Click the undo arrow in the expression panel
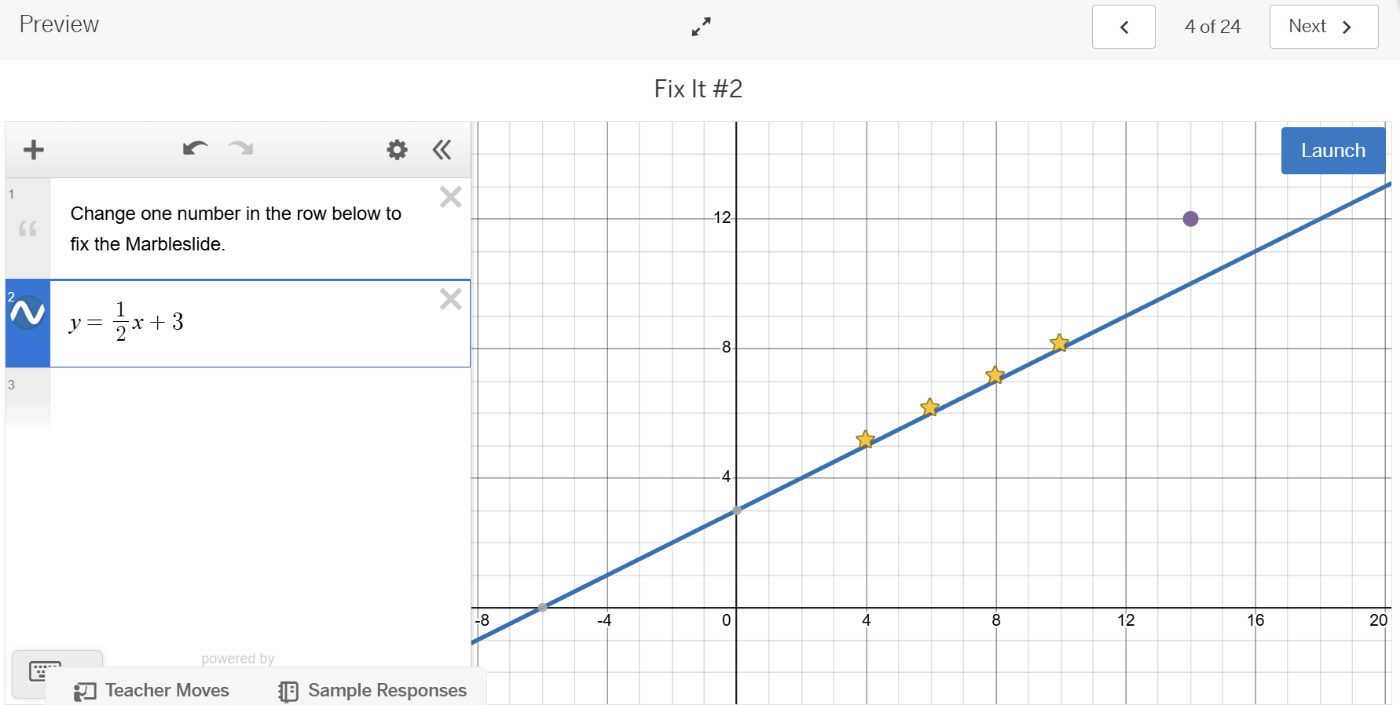 196,148
